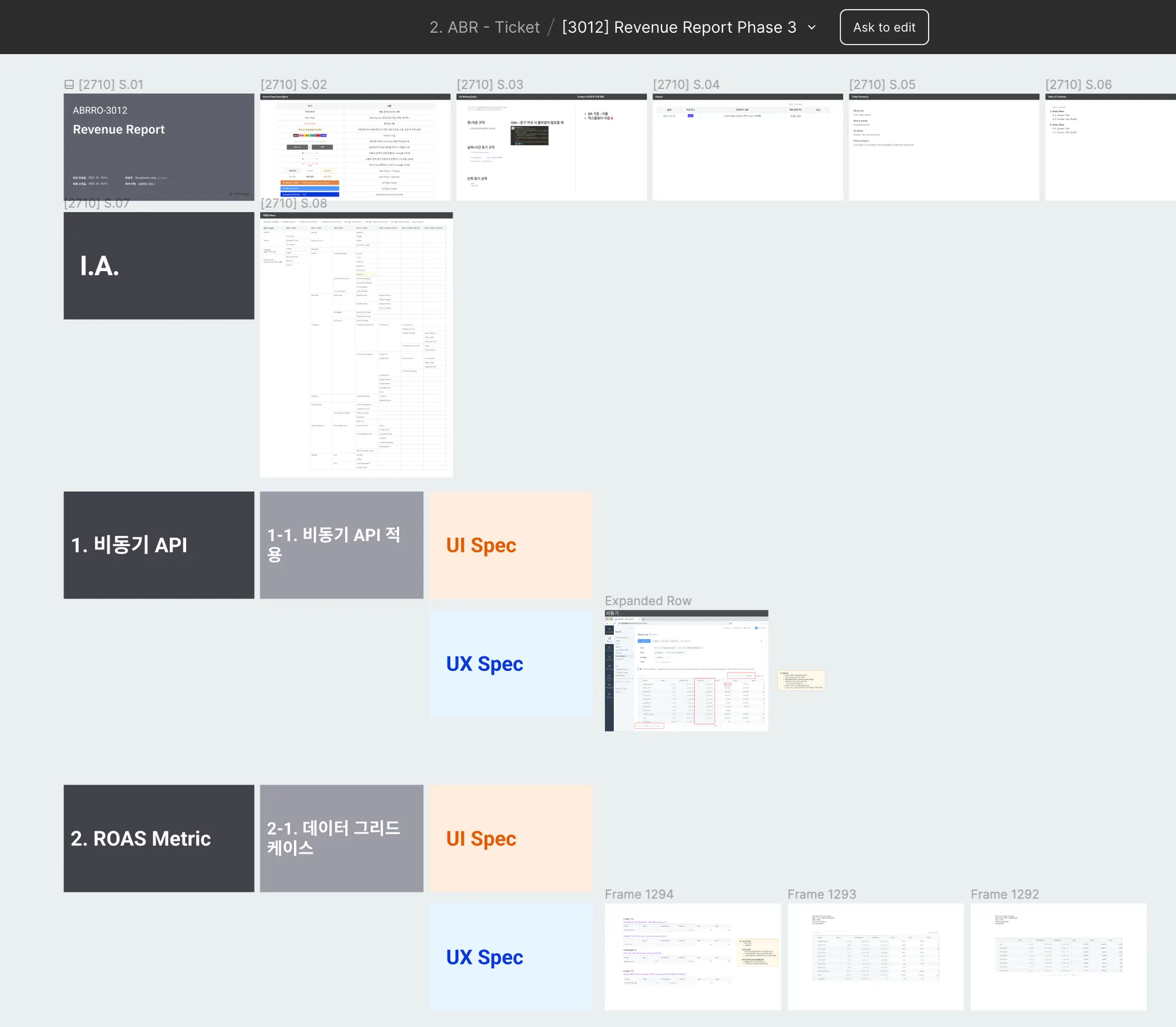Screen dimensions: 1176x1027
Task: Open the [2710] S.03 writing guide frame
Action: [551, 147]
